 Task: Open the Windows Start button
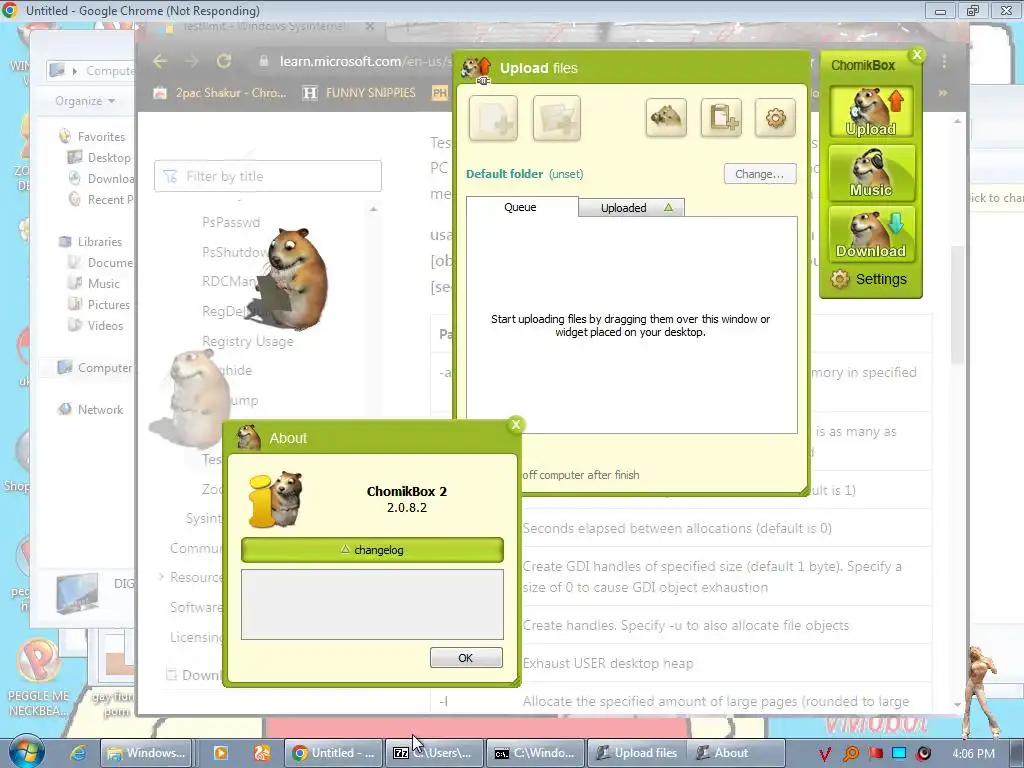[x=27, y=752]
